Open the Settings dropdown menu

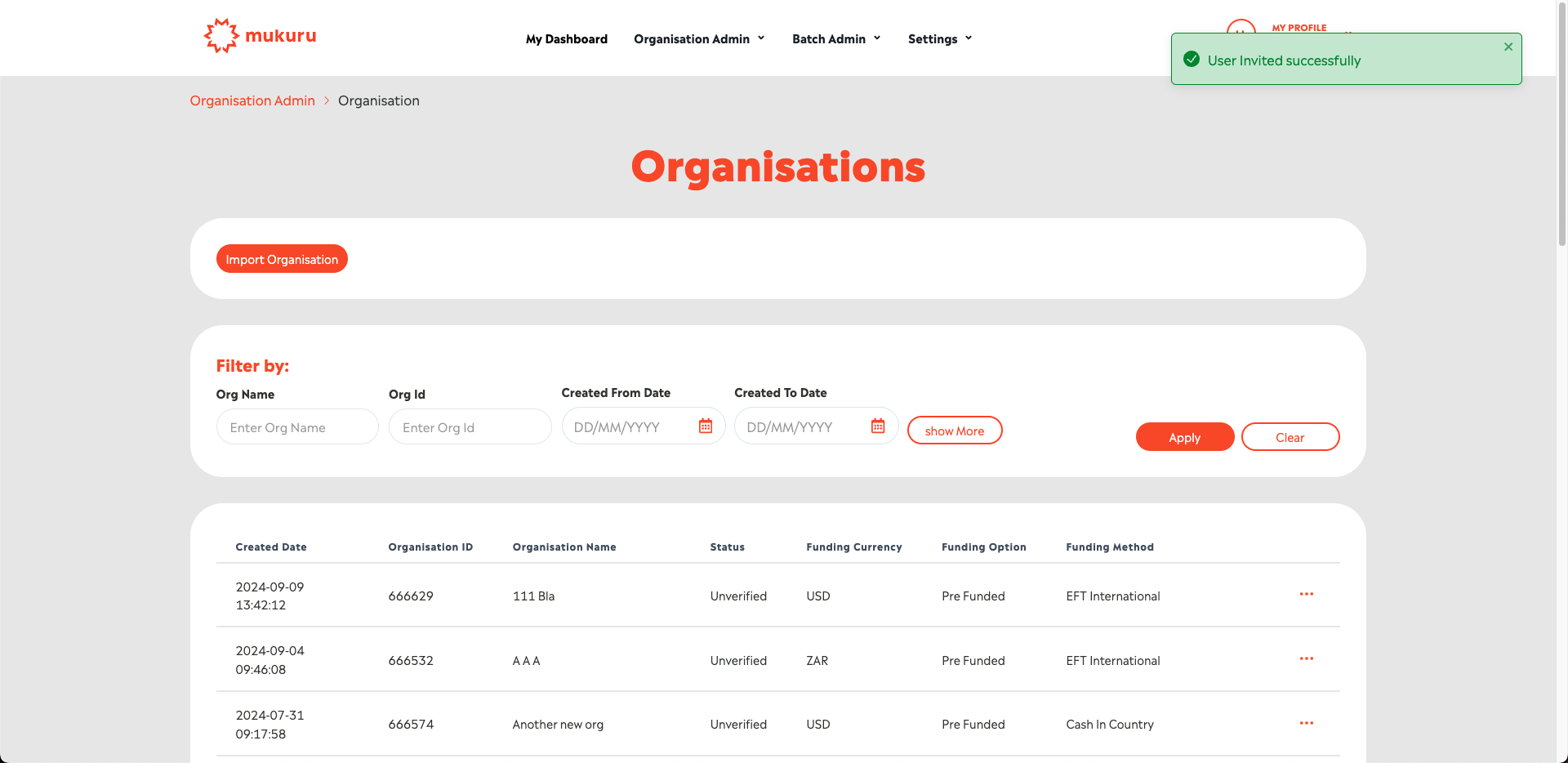[940, 39]
